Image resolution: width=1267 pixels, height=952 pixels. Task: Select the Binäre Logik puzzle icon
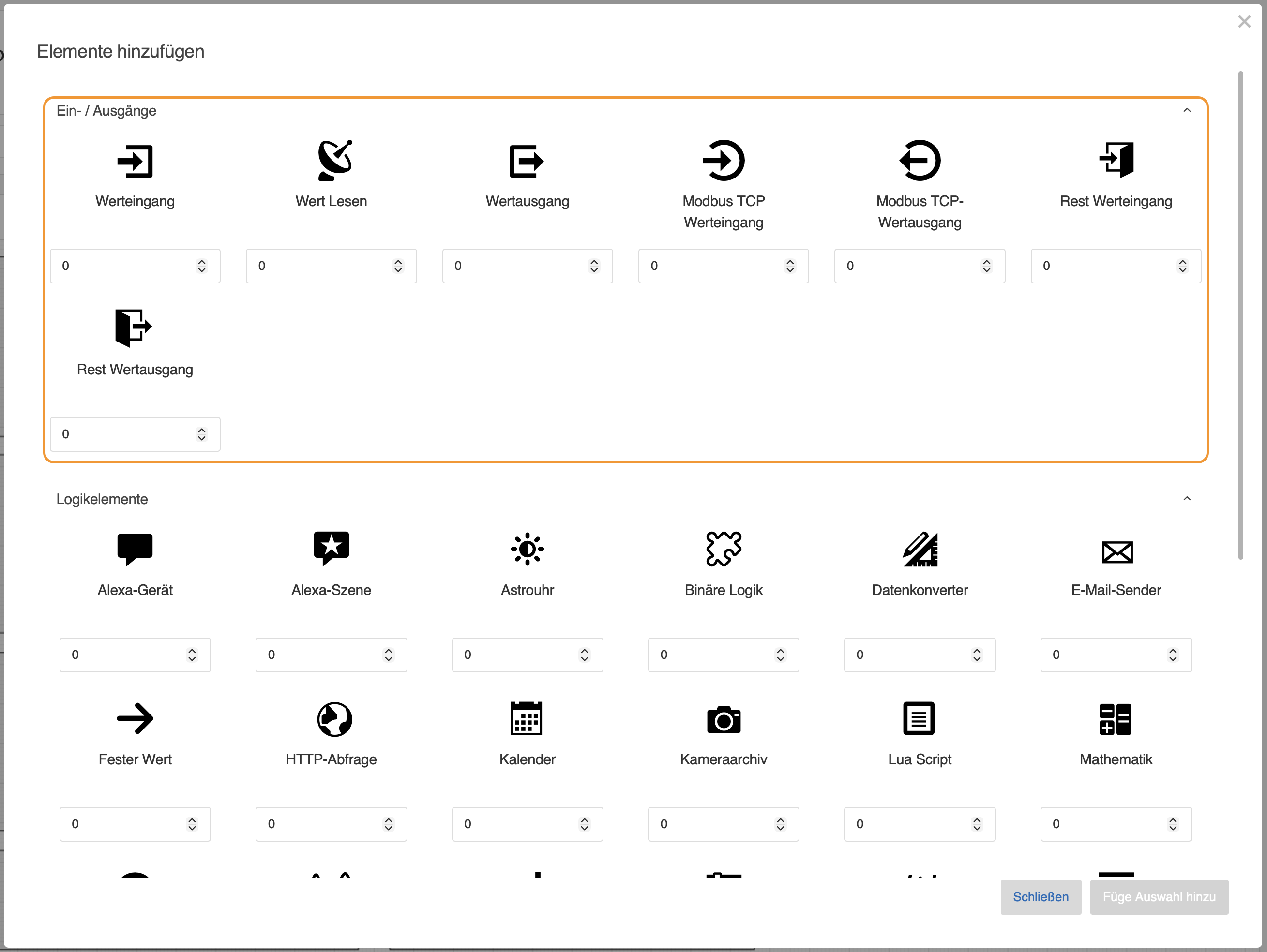tap(724, 549)
